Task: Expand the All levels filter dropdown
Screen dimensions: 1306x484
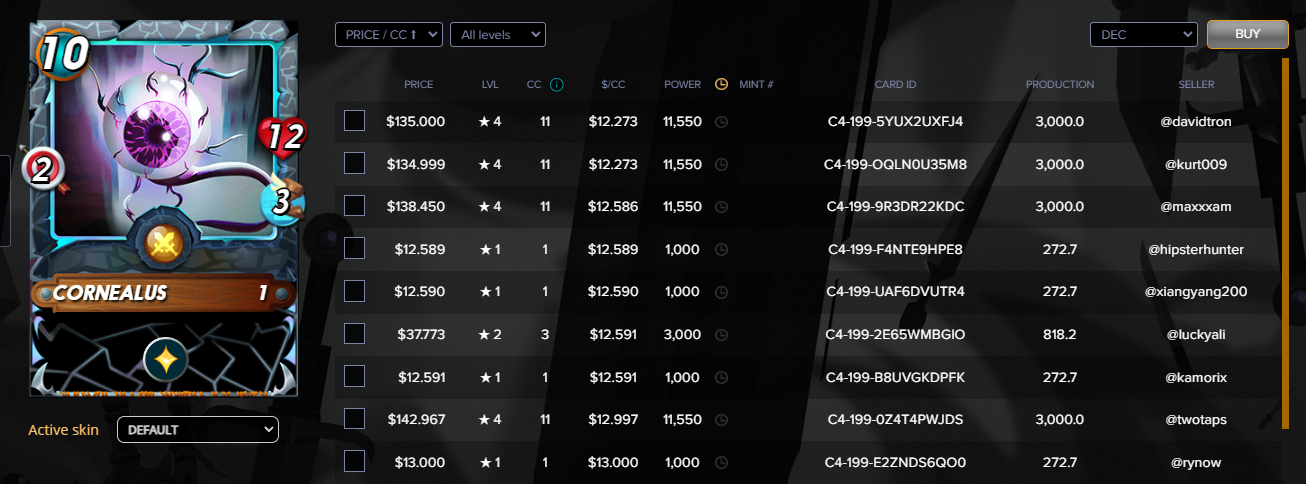Action: coord(497,35)
